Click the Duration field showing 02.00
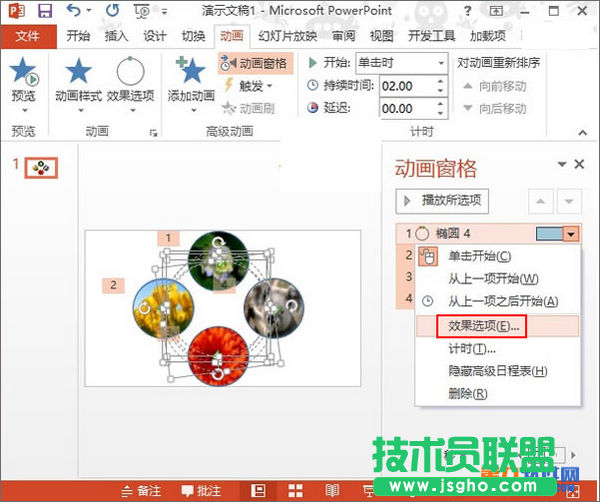600x502 pixels. coord(408,86)
